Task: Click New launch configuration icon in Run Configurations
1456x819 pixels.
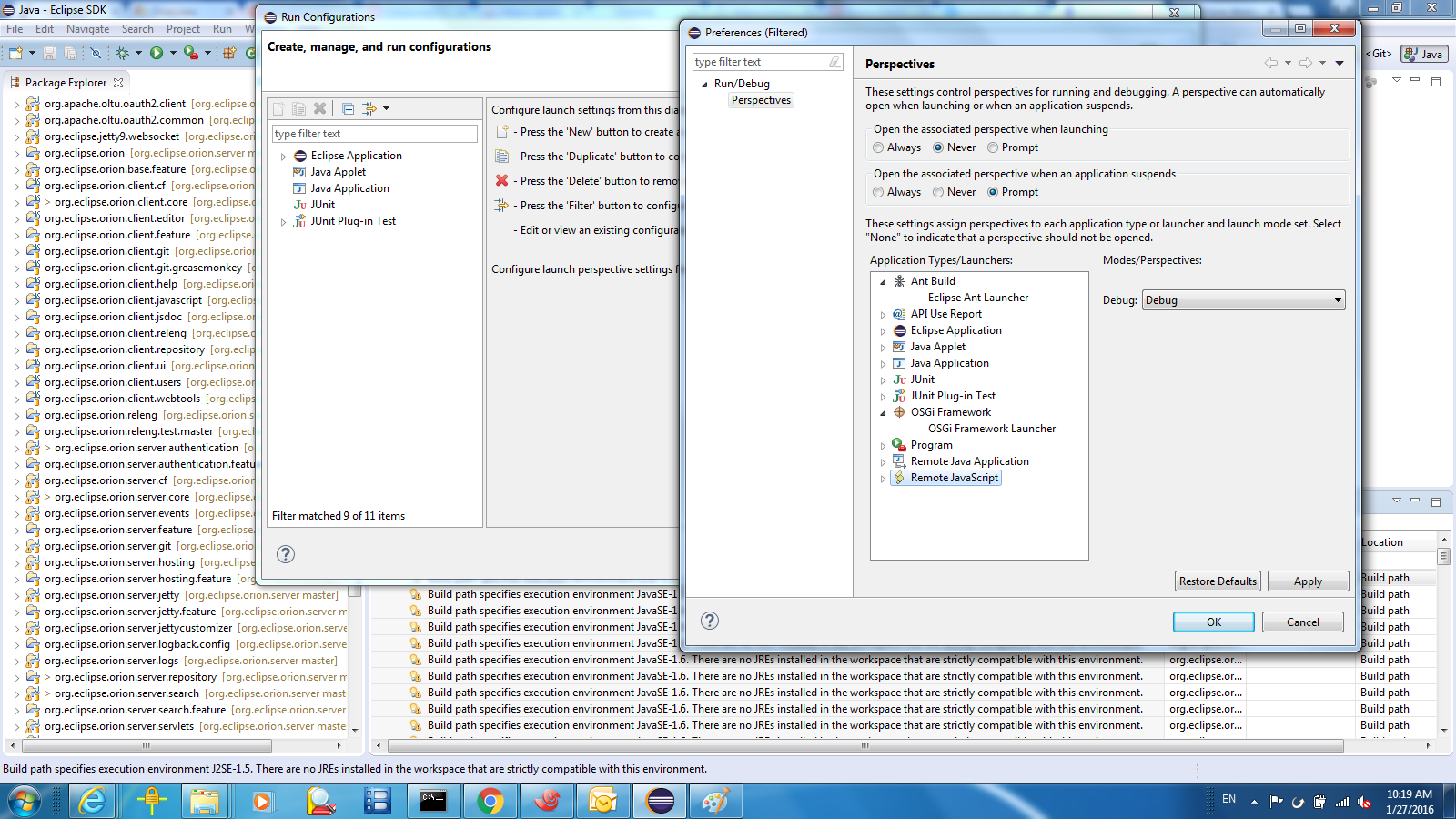Action: [x=278, y=108]
